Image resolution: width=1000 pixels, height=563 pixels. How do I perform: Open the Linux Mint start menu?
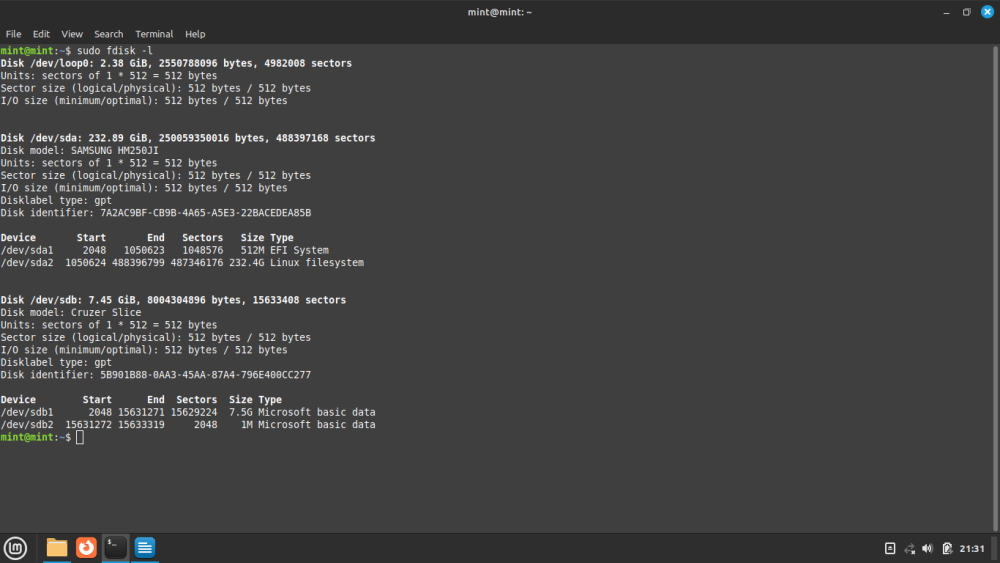click(x=15, y=548)
